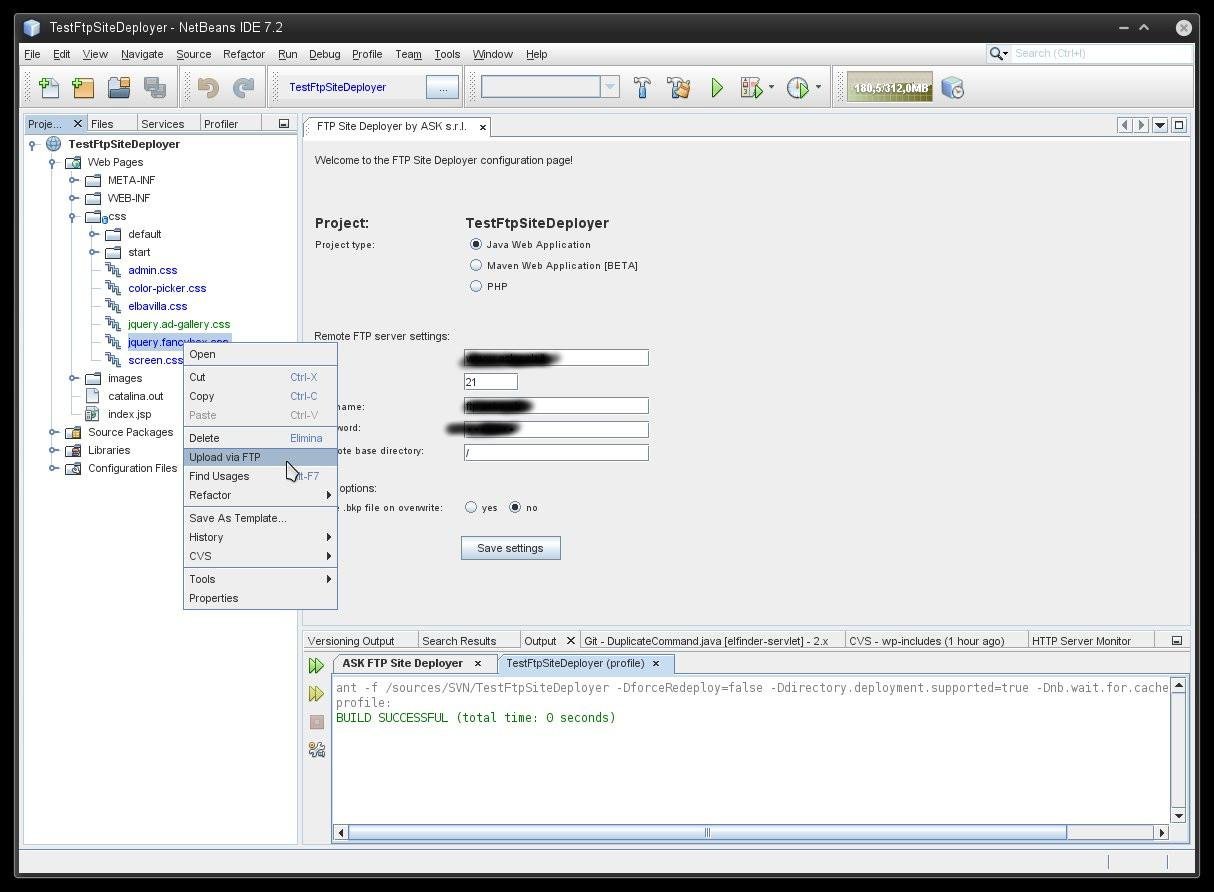
Task: Open the Clean and Build icon
Action: pyautogui.click(x=679, y=88)
